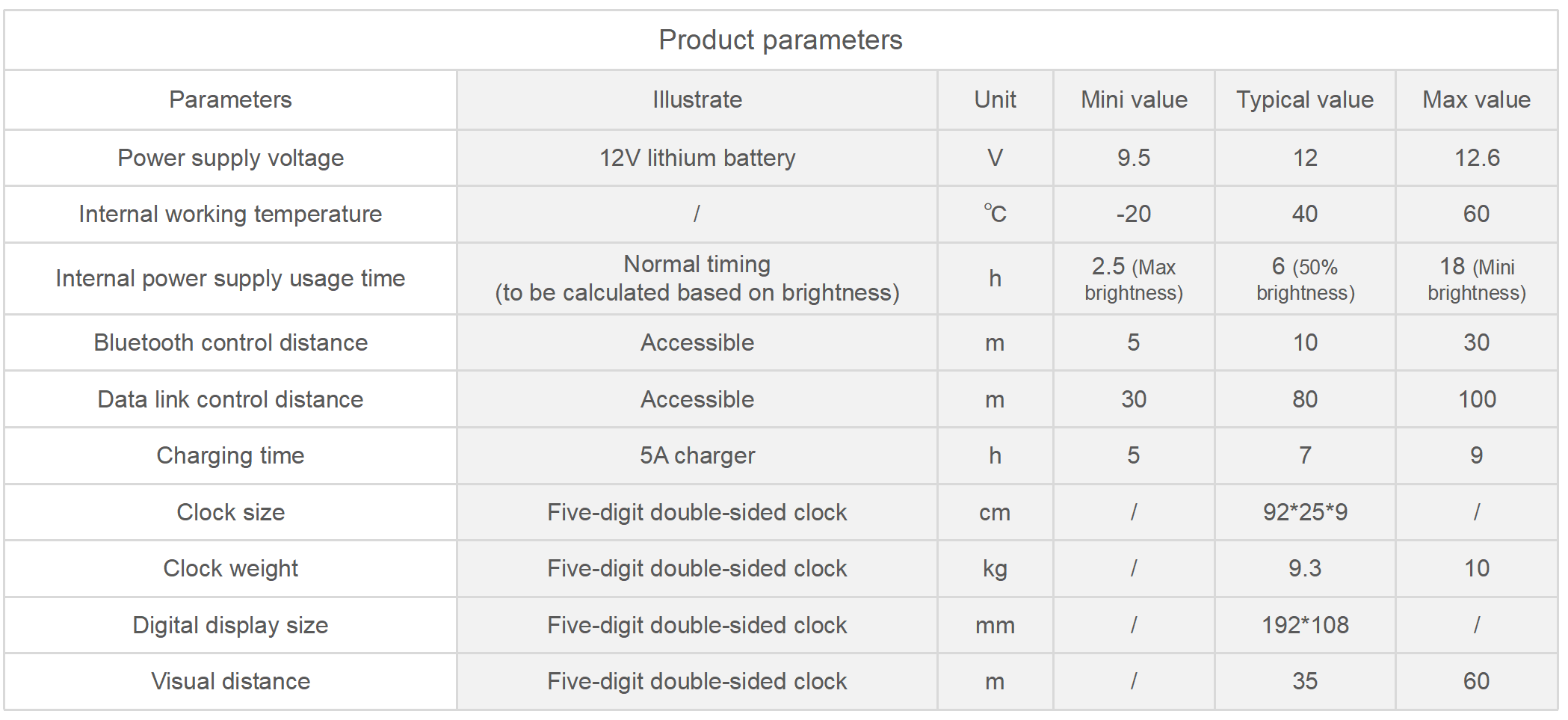Click the Max value column header
The image size is (1568, 720).
coord(1476,99)
